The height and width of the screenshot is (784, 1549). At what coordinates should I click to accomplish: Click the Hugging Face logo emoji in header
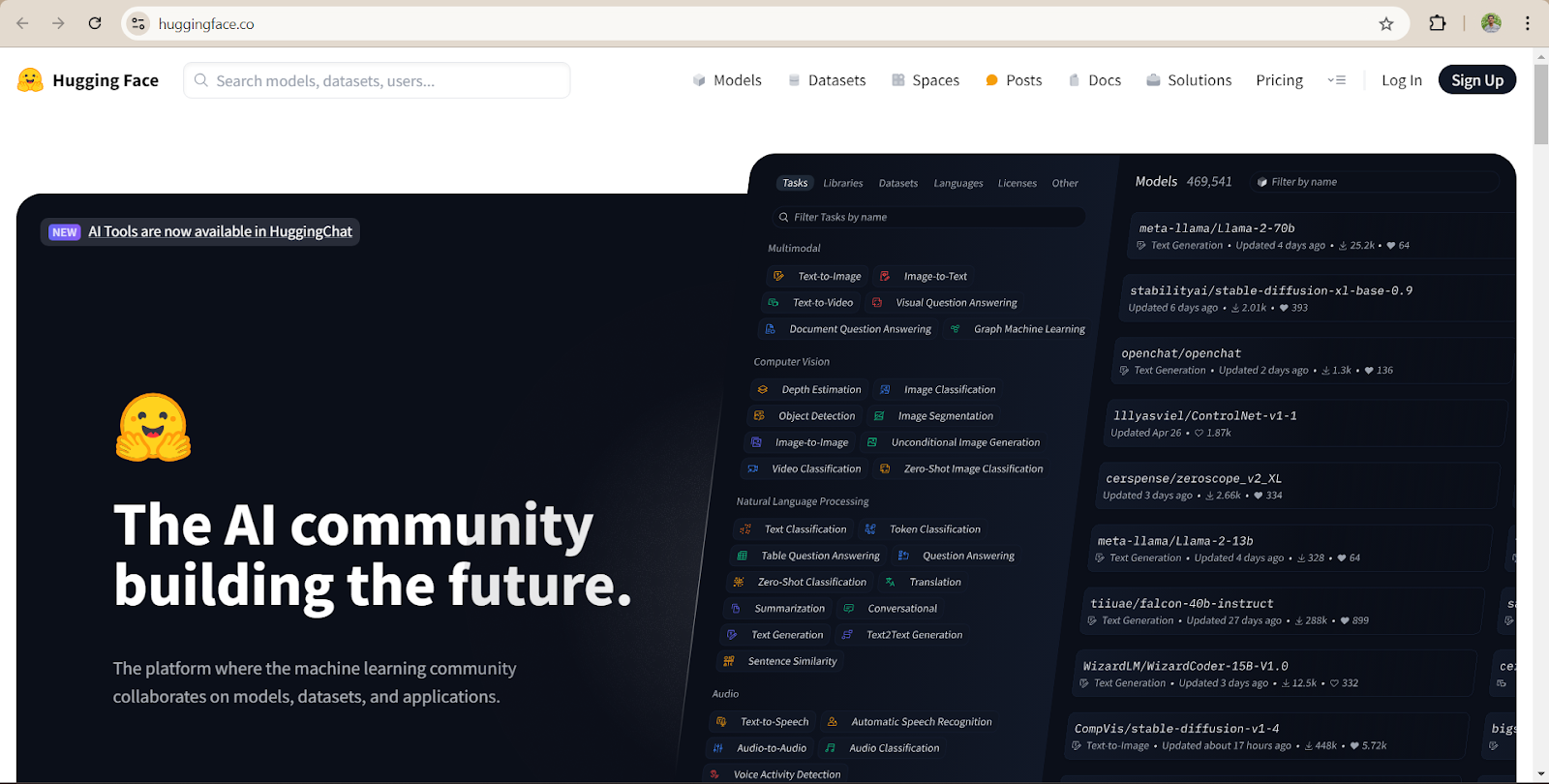(30, 80)
